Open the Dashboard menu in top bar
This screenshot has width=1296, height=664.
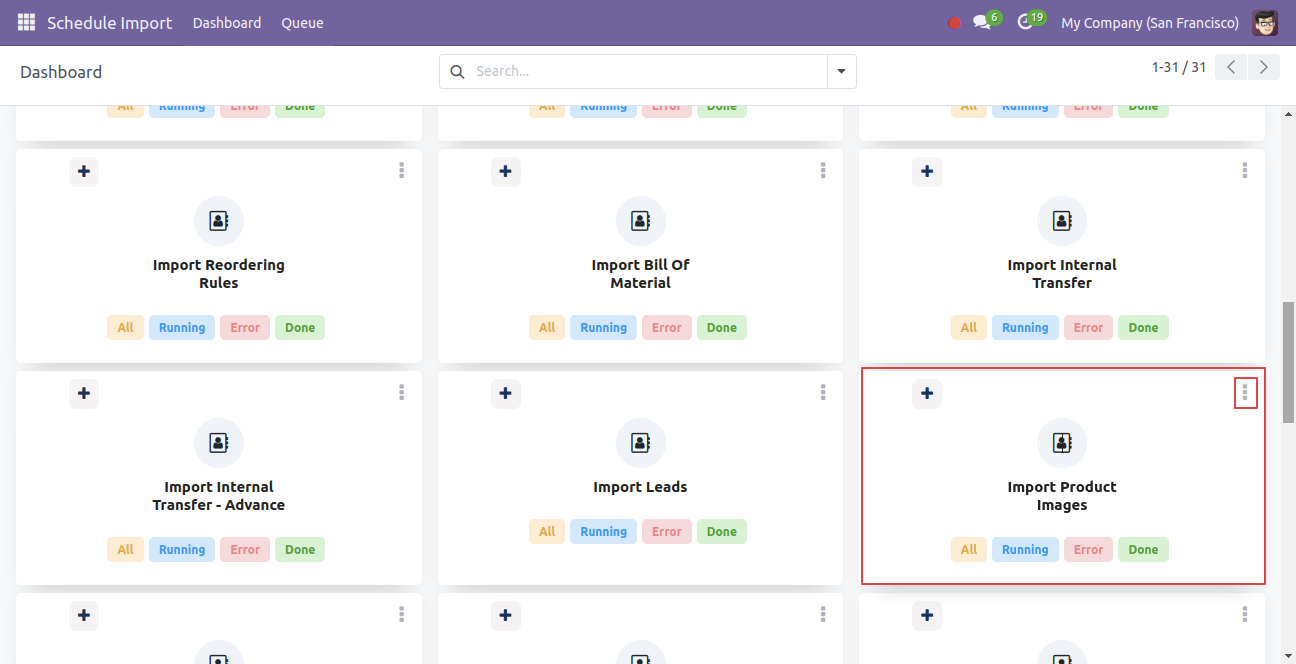[x=227, y=22]
